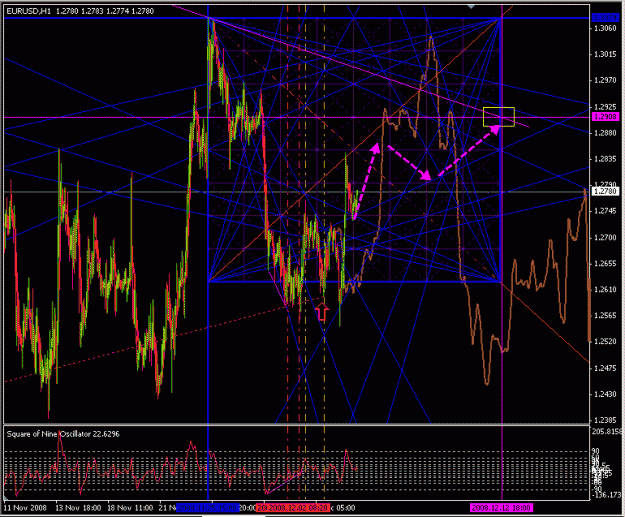Click the 1.2925 price axis label
625x517 pixels.
pos(605,107)
